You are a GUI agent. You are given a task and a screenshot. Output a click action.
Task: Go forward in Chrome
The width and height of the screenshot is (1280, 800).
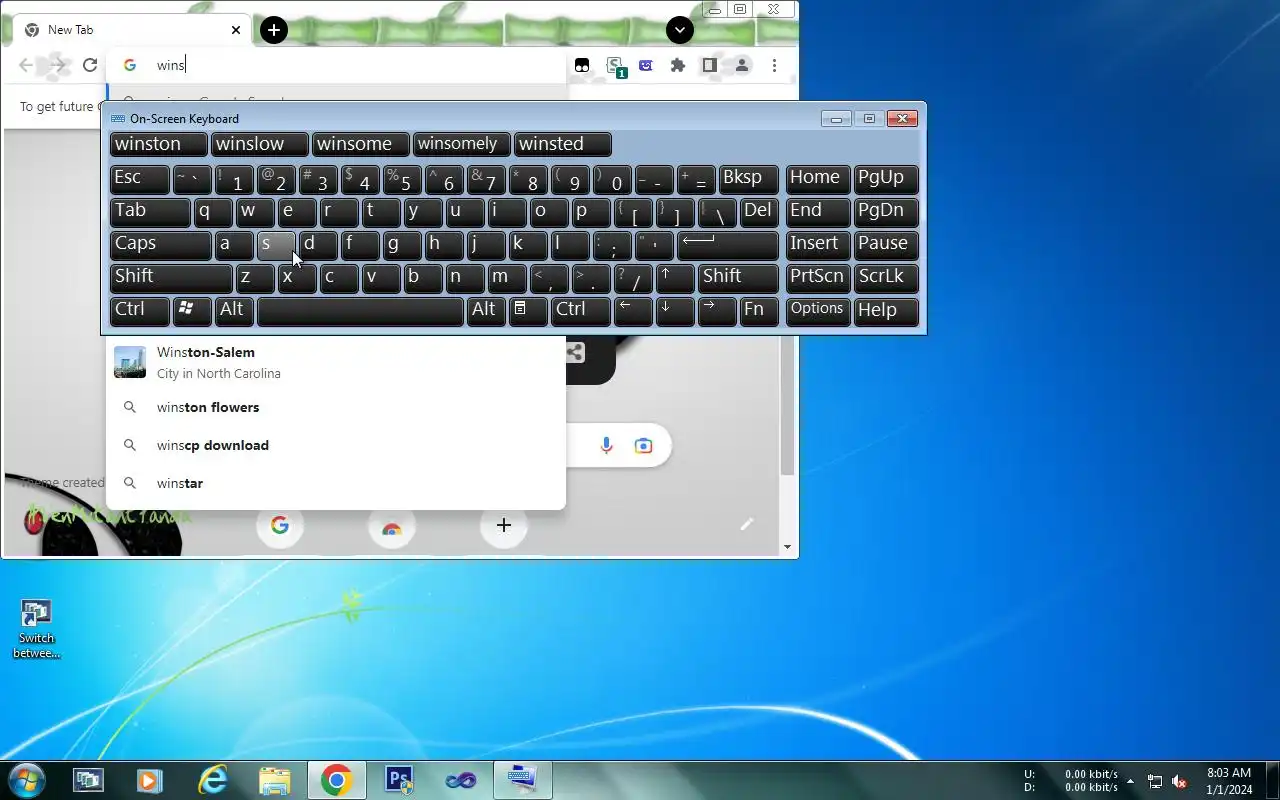point(58,65)
